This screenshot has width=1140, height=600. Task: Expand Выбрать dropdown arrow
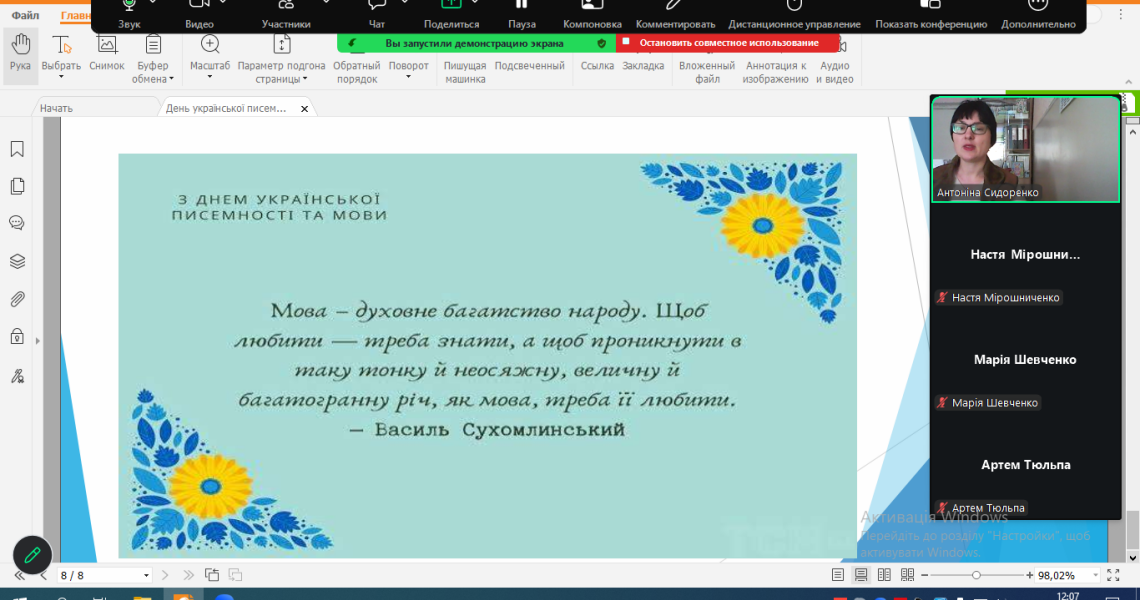pyautogui.click(x=61, y=77)
